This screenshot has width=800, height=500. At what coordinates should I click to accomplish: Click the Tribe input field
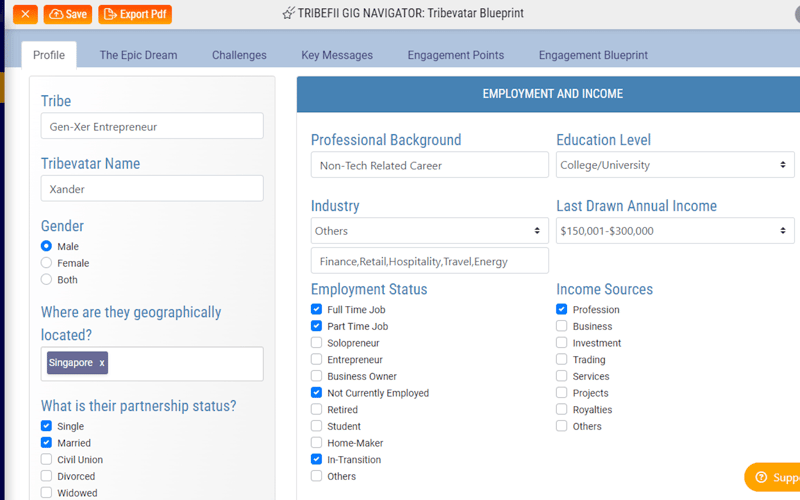(152, 126)
